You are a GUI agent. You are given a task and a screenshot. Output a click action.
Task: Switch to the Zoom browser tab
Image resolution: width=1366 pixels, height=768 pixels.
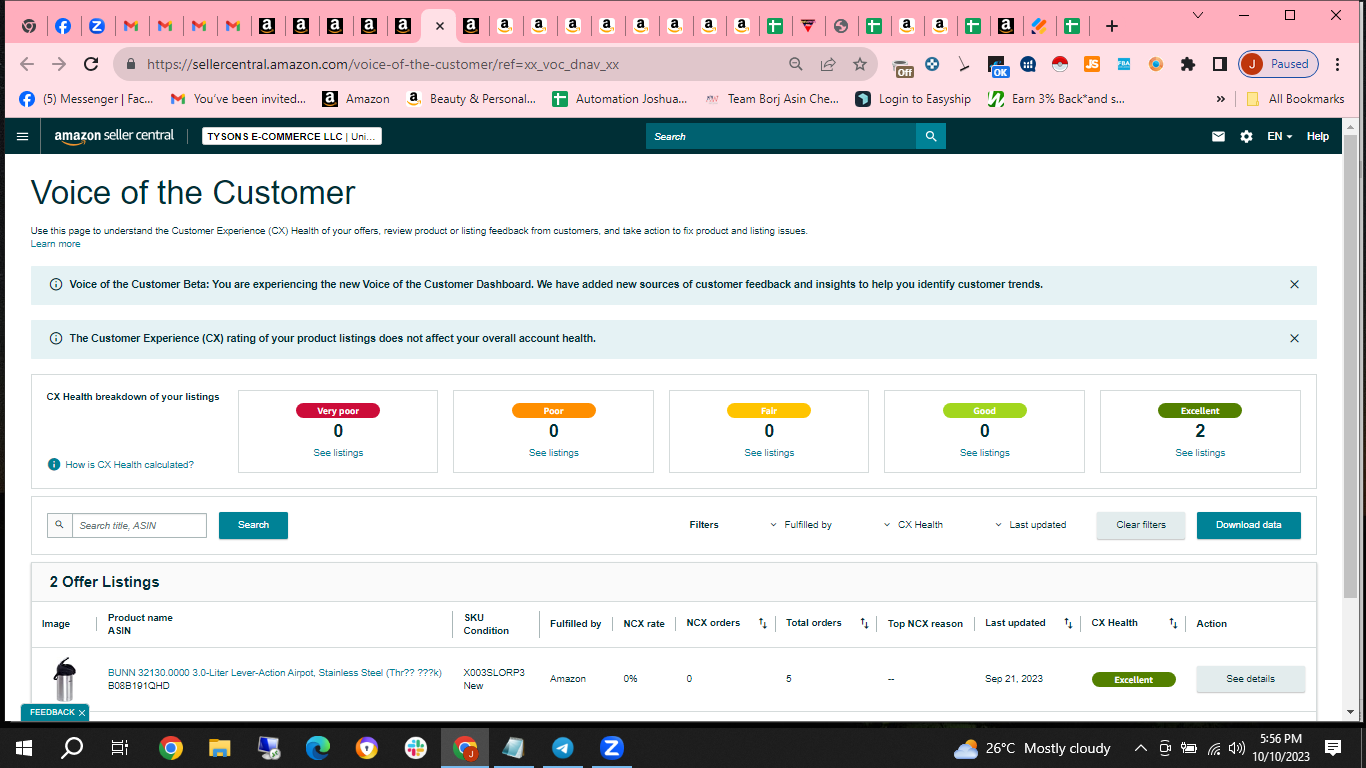96,27
